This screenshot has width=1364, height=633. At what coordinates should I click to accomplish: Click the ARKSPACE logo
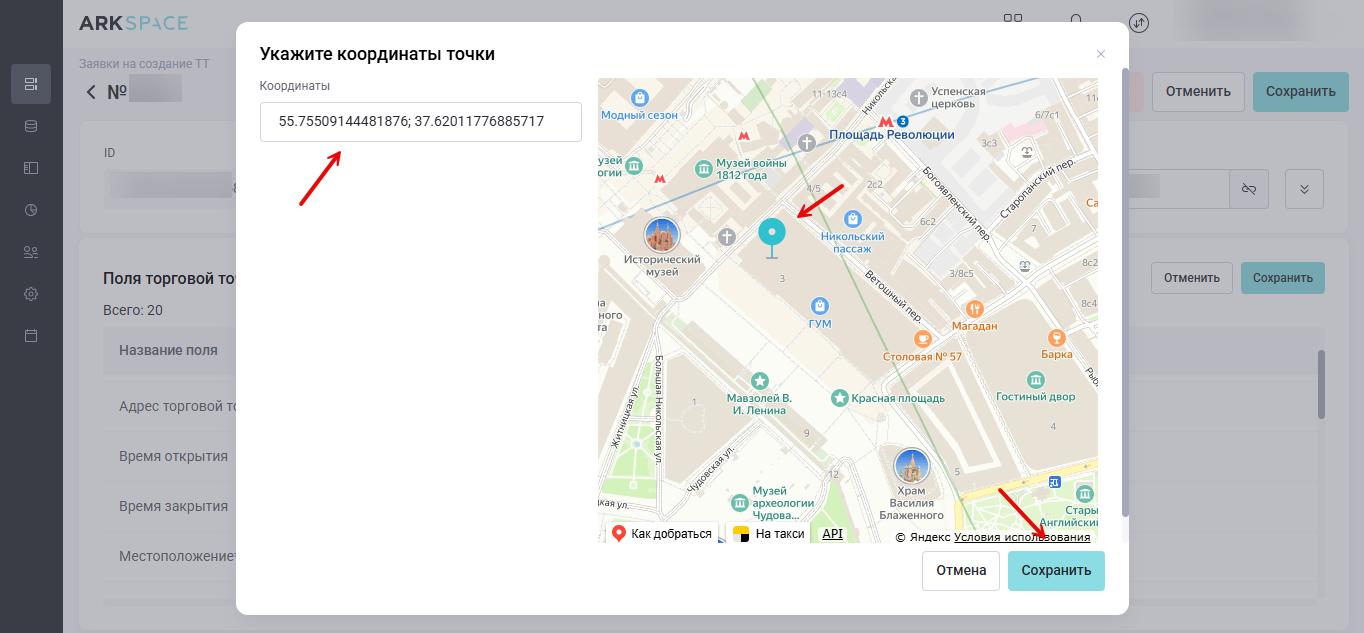click(133, 22)
